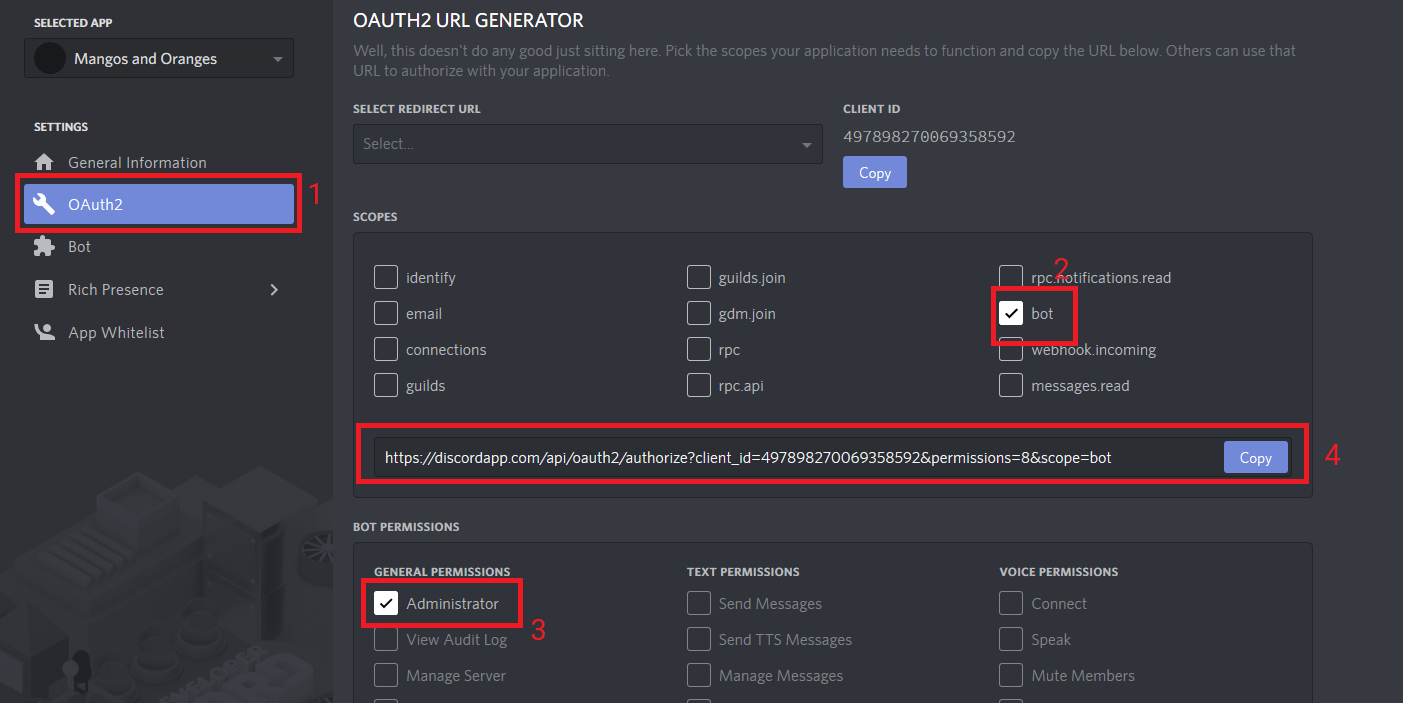Screen dimensions: 1403x703
Task: Click the OAuth2 URL Generator heading
Action: pyautogui.click(x=468, y=20)
